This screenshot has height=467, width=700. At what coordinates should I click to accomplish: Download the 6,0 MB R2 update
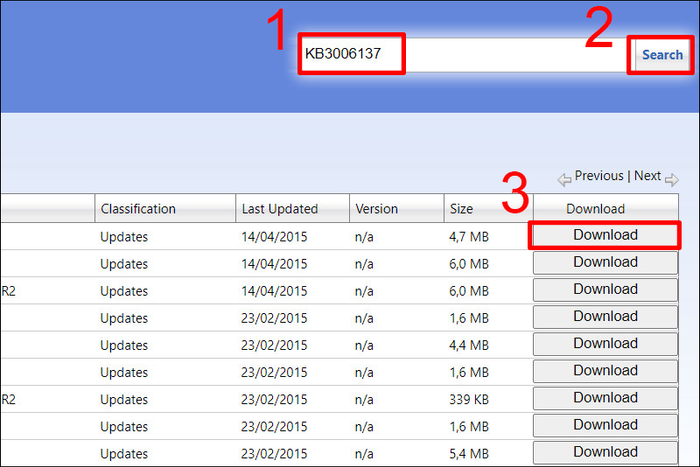tap(605, 289)
